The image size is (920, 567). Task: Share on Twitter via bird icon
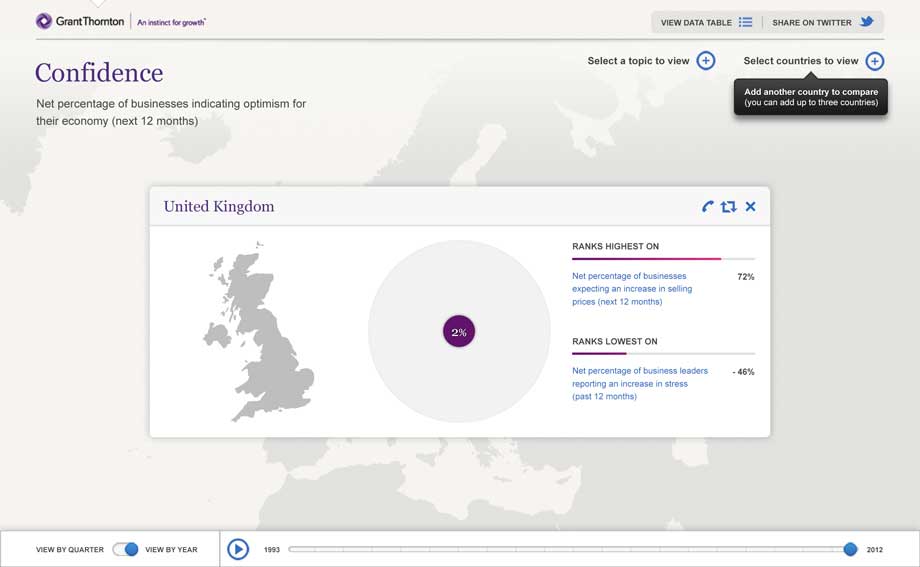point(867,22)
